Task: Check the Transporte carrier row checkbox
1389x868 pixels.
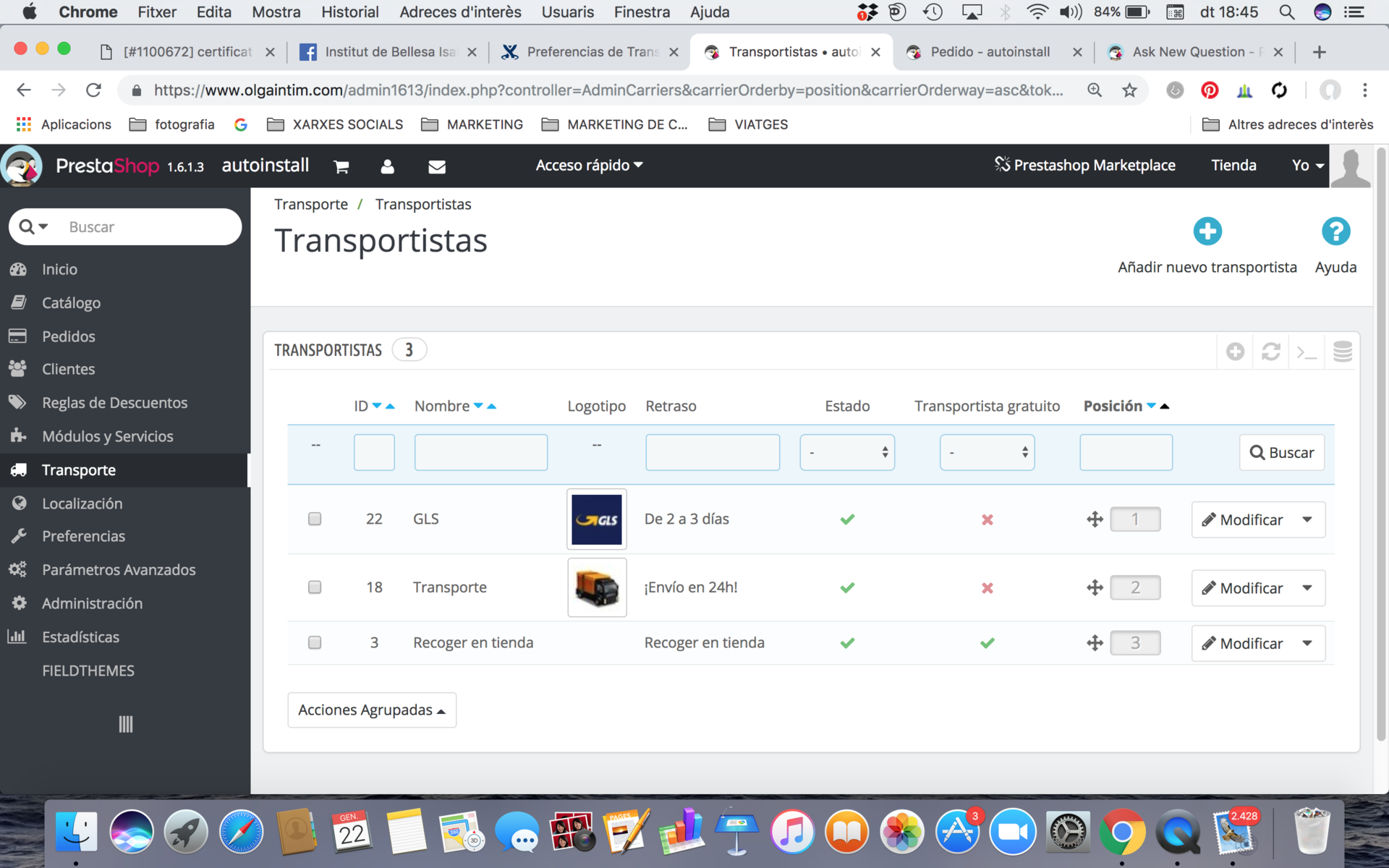Action: click(x=315, y=587)
